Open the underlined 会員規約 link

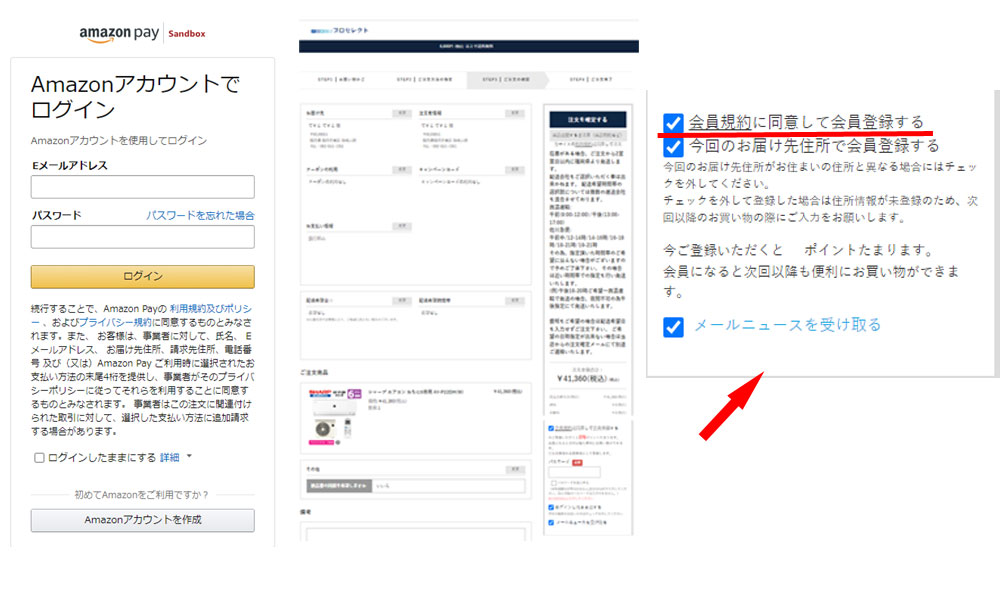pyautogui.click(x=719, y=122)
